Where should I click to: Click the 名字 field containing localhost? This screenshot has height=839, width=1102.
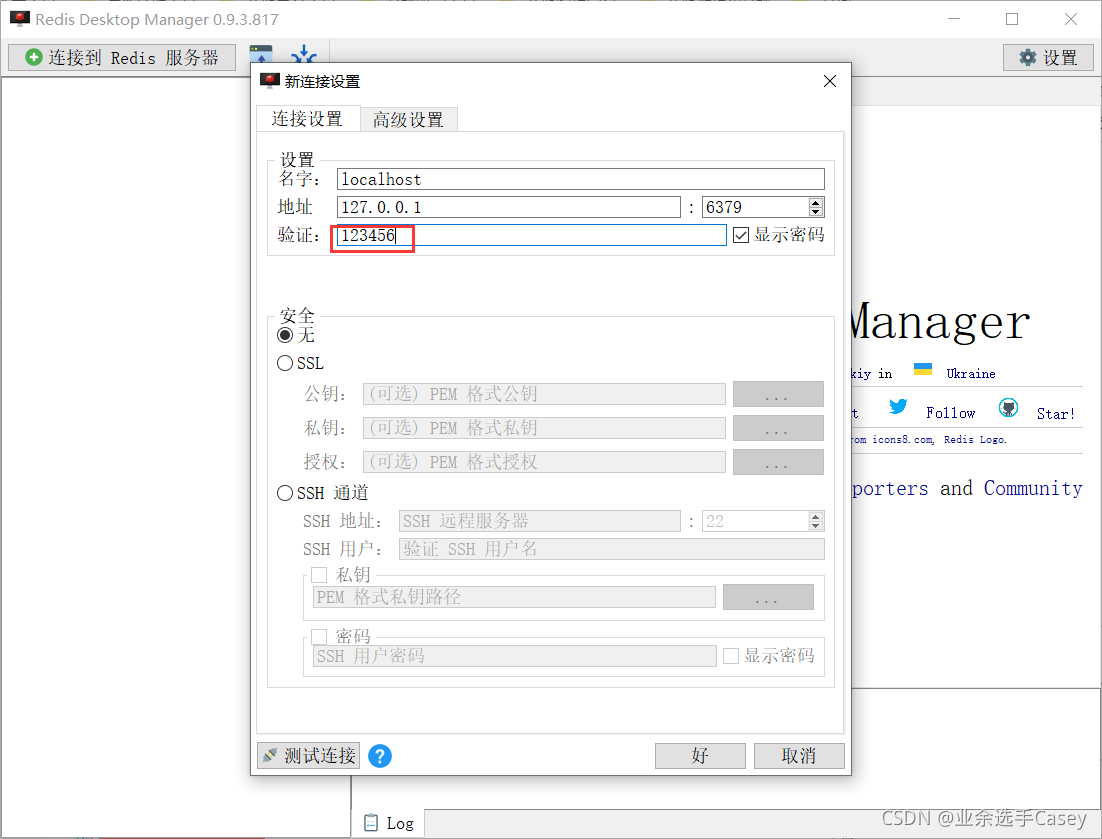tap(581, 179)
